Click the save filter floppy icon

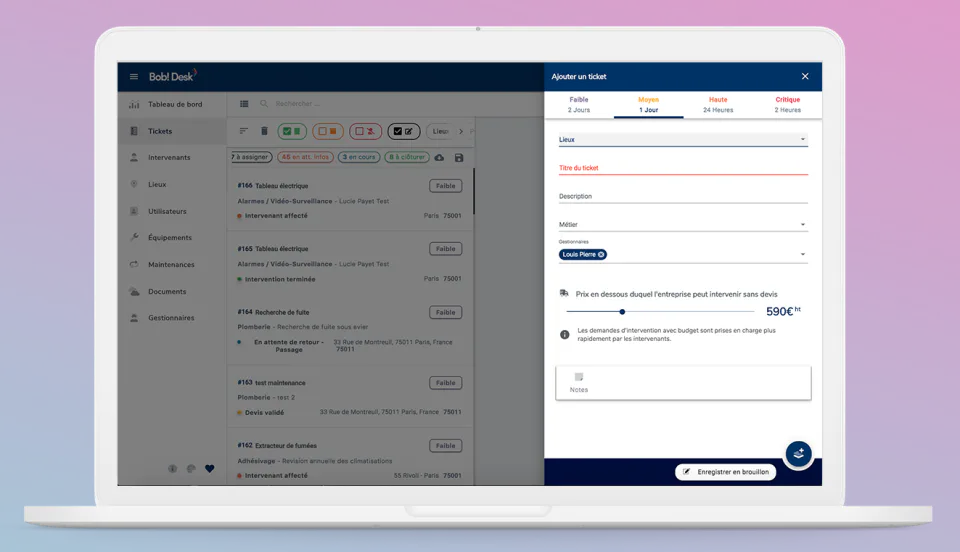[459, 158]
